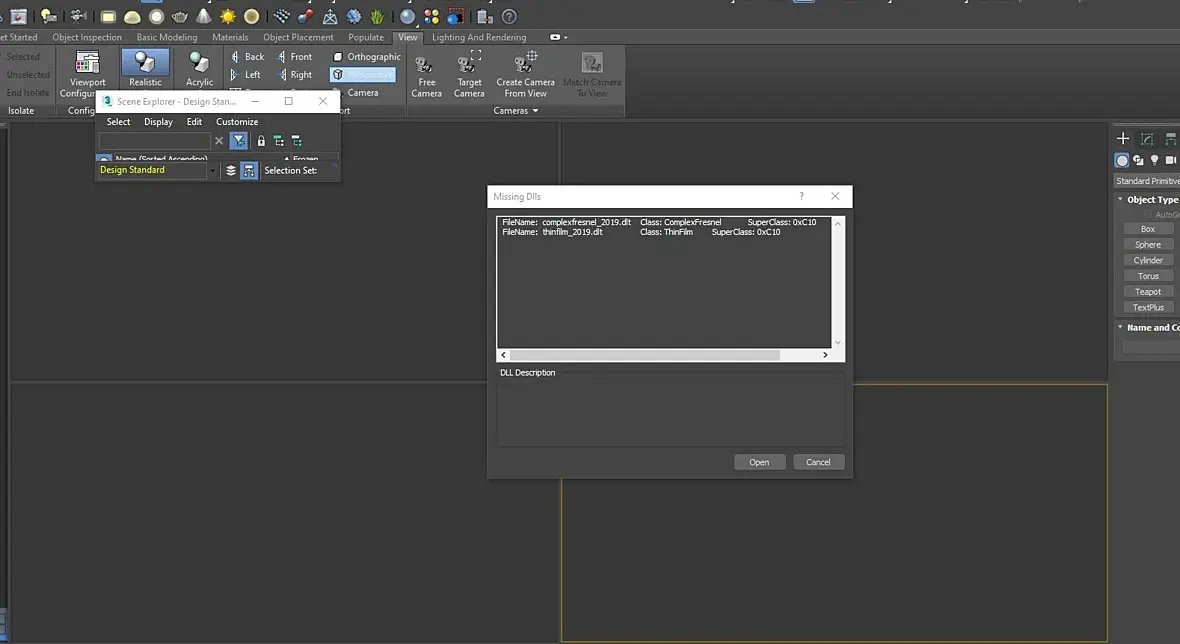Toggle the Scene Explorer lock icon
The image size is (1180, 644).
click(261, 141)
